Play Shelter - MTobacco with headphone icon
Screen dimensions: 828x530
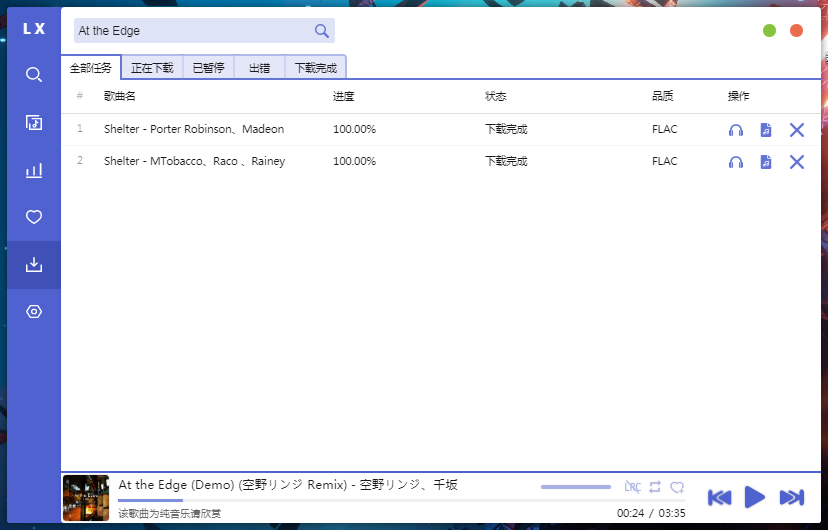pos(736,162)
